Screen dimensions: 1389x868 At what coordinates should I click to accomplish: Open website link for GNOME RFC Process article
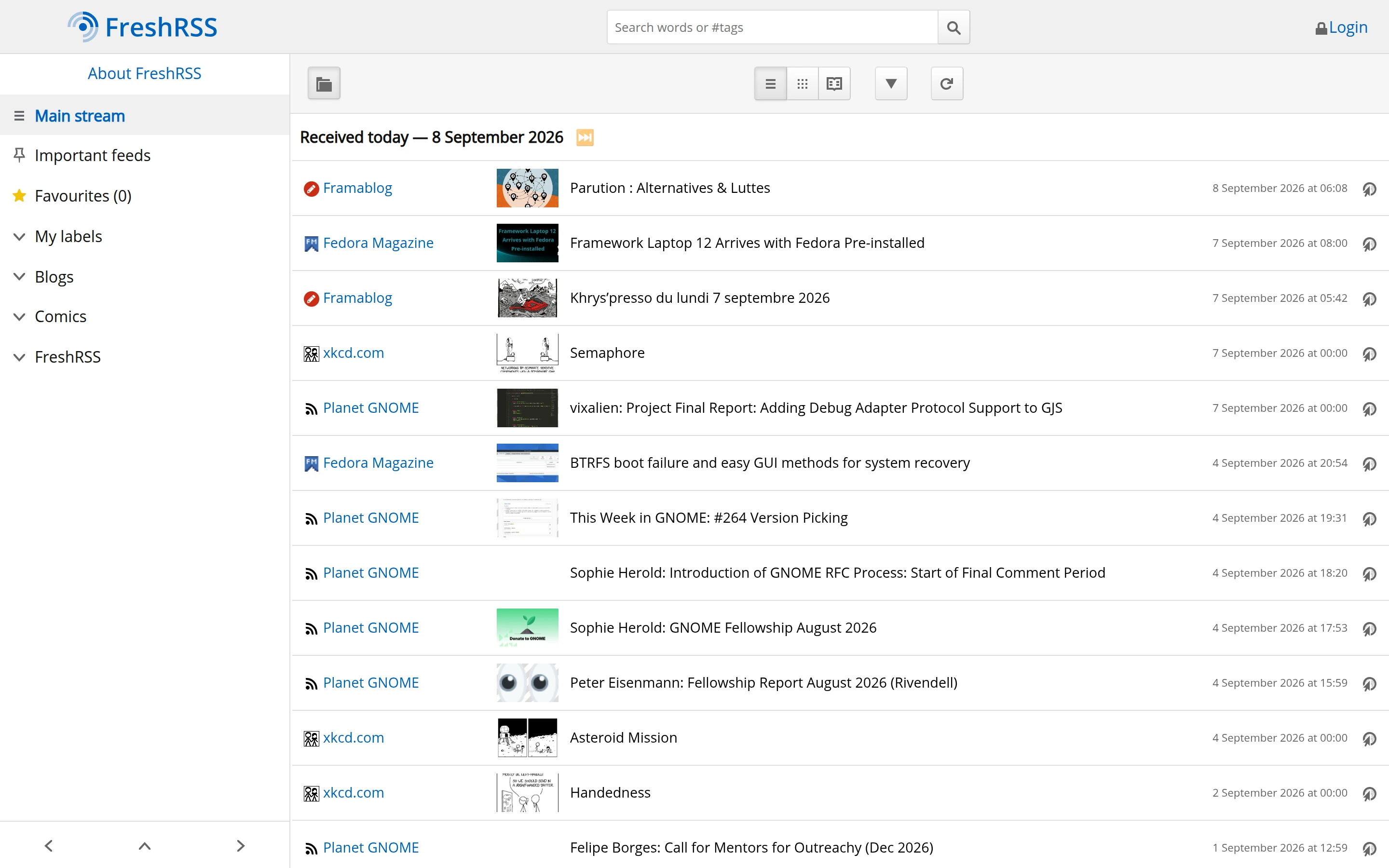coord(1370,574)
